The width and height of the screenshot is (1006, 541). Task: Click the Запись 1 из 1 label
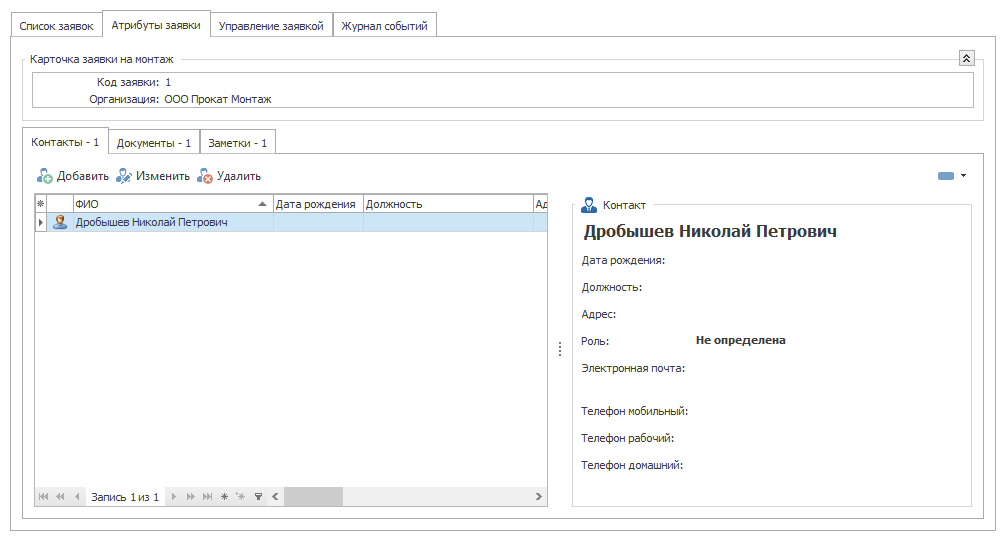coord(125,497)
